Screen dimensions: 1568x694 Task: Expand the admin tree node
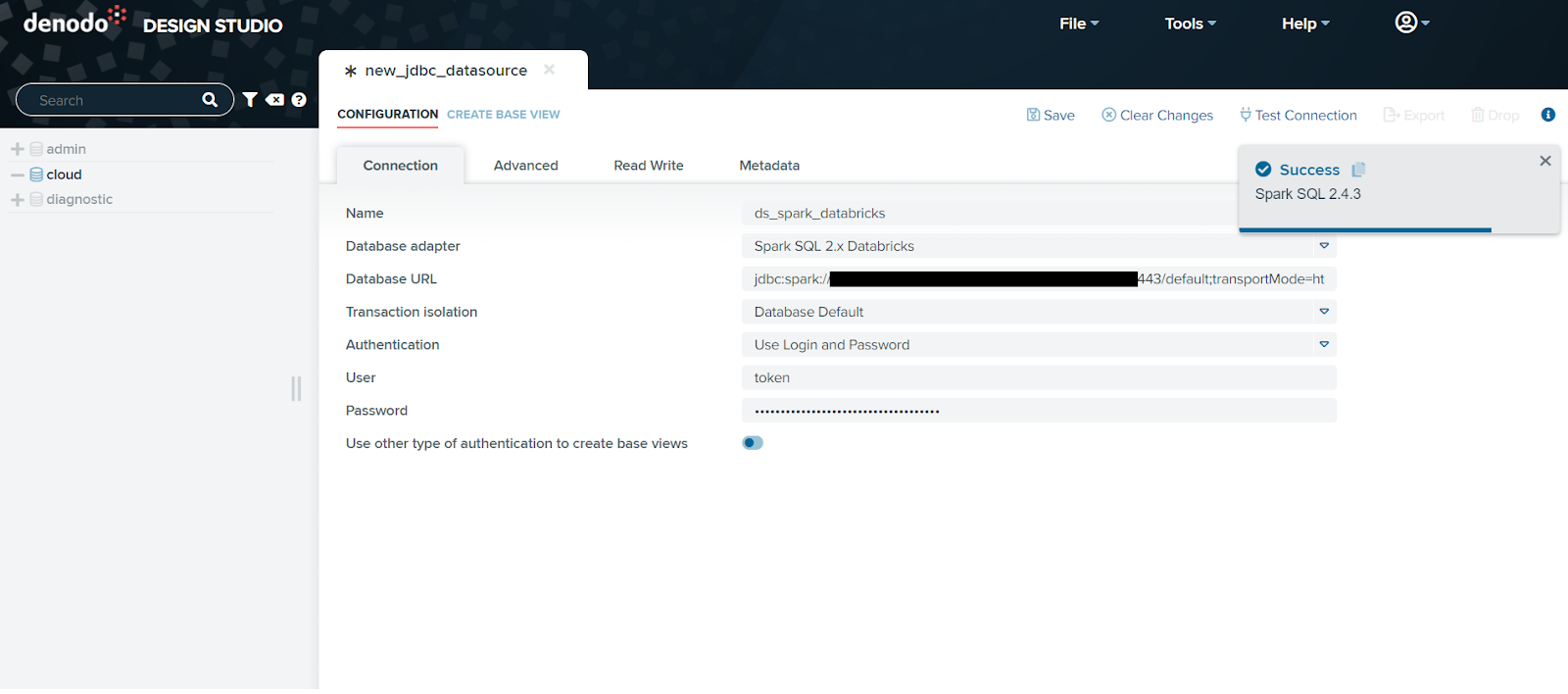pos(18,149)
